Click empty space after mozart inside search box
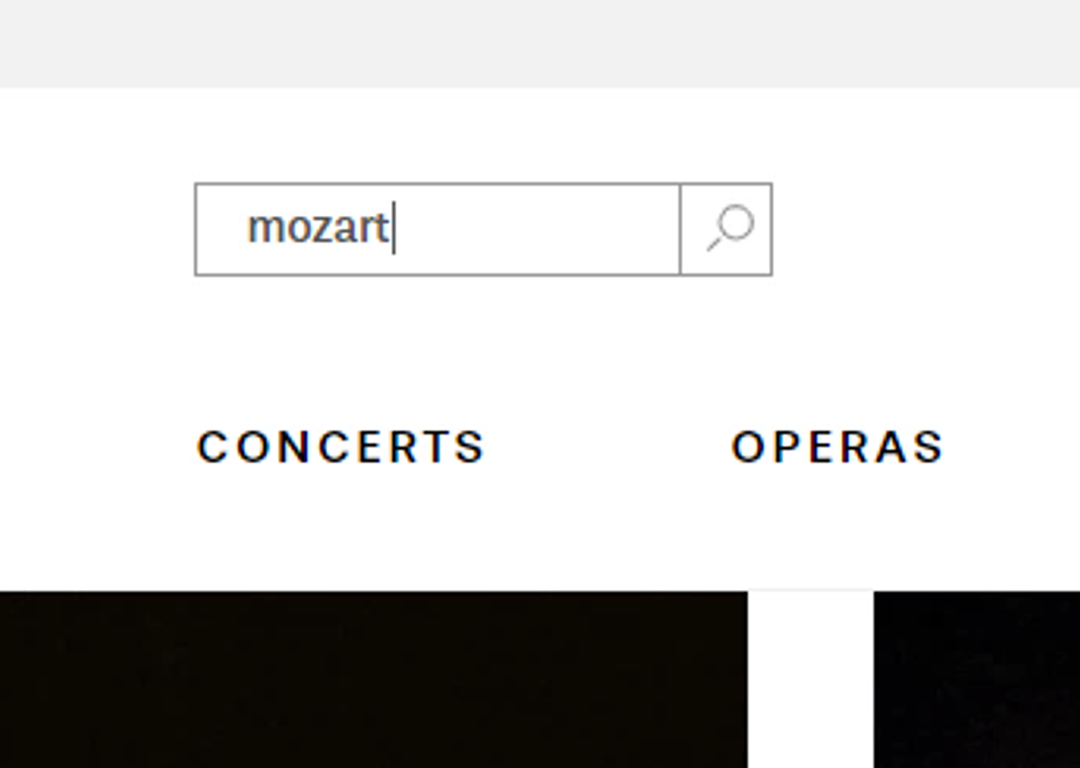This screenshot has width=1080, height=768. (x=537, y=229)
